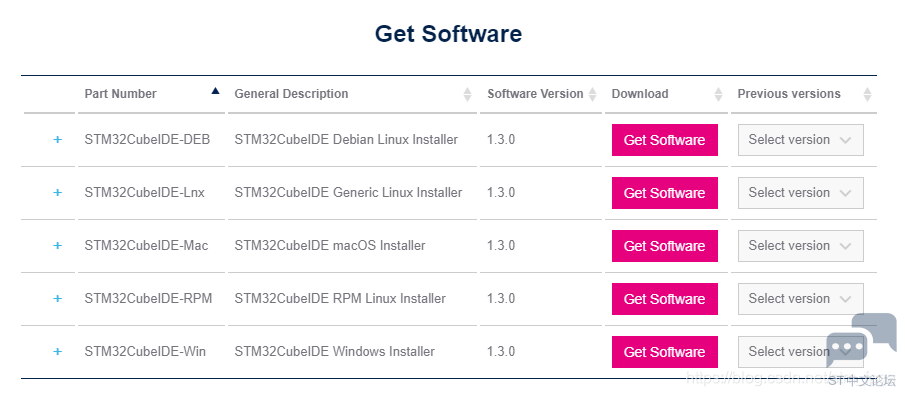Sort by Part Number arrow icon
The image size is (905, 396).
[x=215, y=91]
